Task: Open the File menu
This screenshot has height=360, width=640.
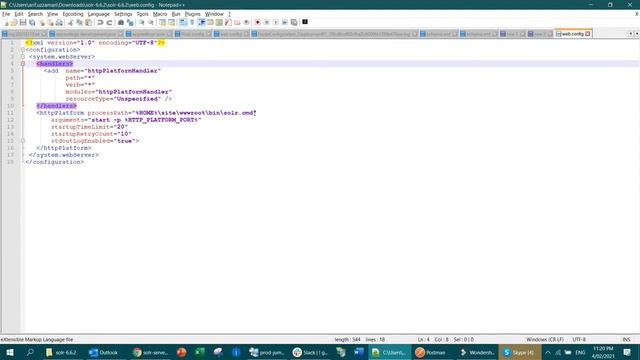Action: click(x=6, y=14)
